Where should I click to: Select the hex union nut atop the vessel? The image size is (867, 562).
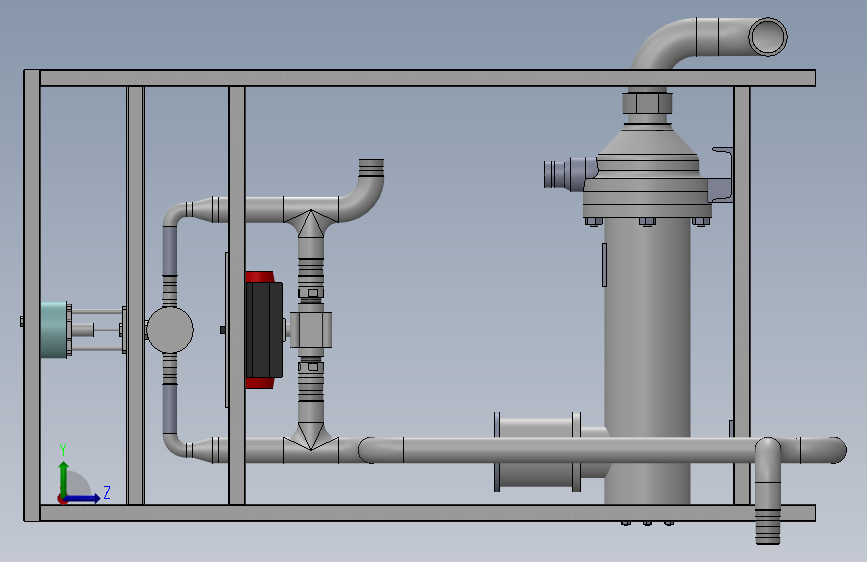coord(647,103)
